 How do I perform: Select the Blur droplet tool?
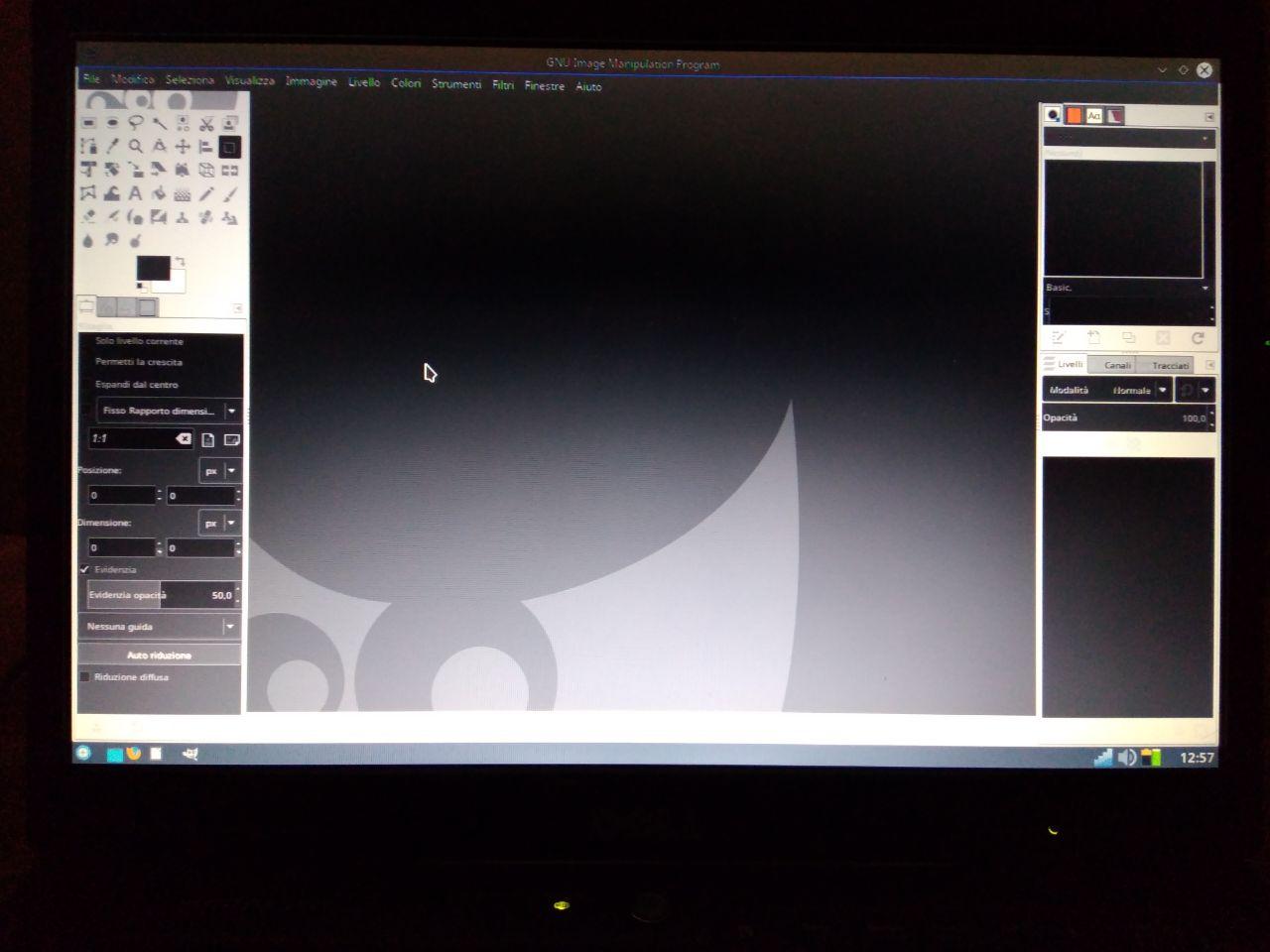(88, 240)
